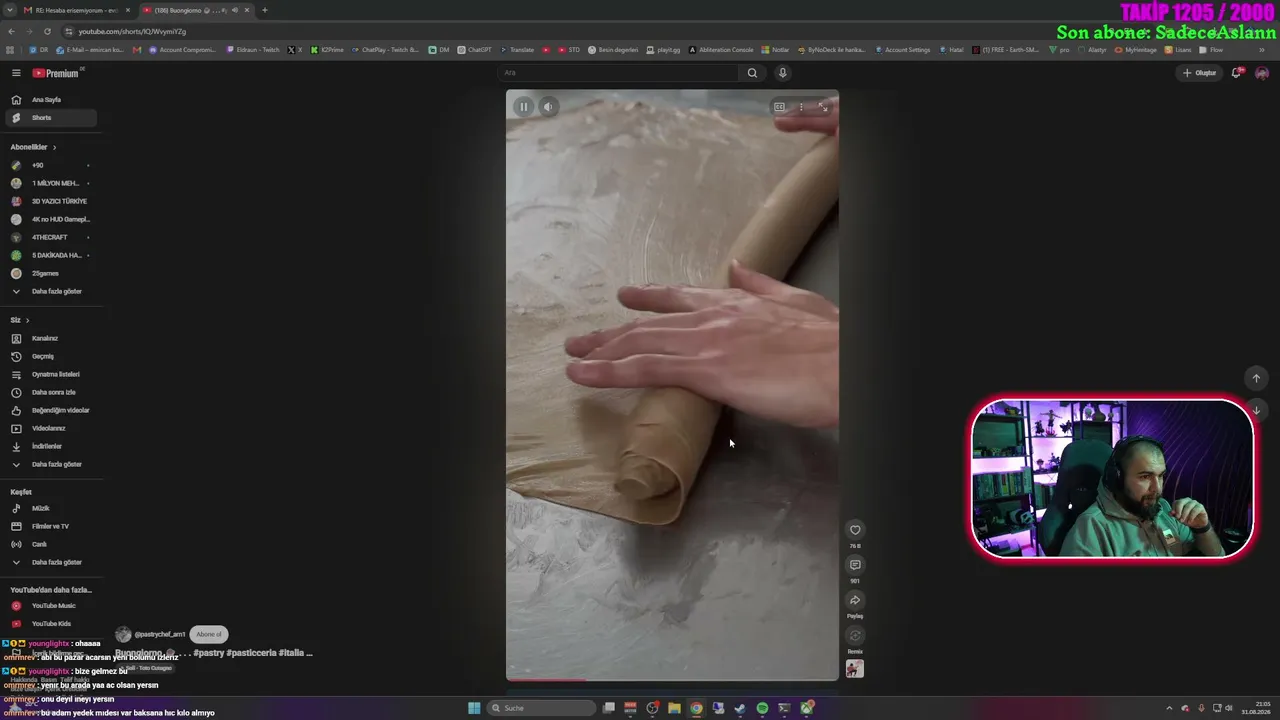
Task: Open a new browser tab
Action: point(265,10)
